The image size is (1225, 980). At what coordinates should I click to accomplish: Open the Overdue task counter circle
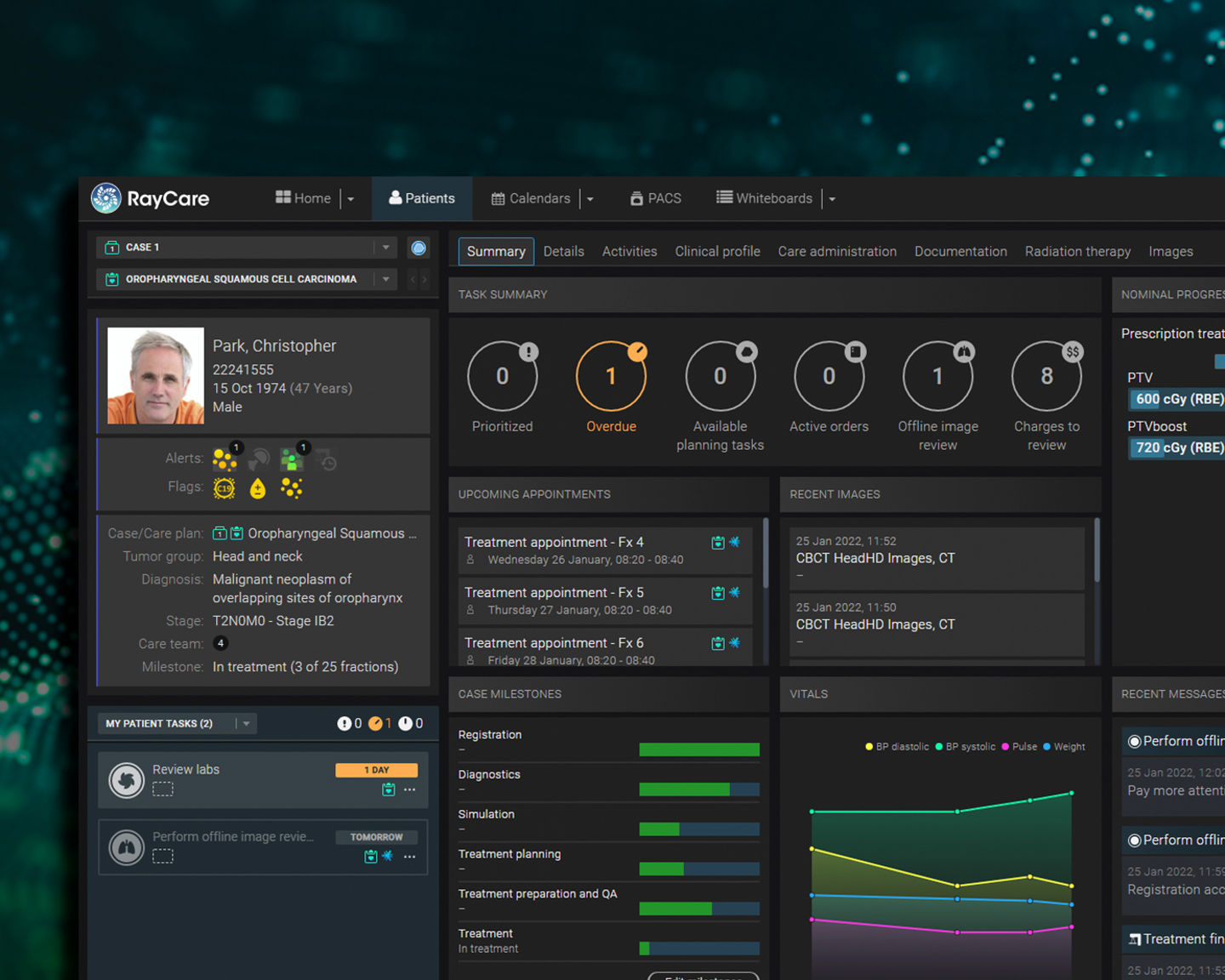click(611, 376)
